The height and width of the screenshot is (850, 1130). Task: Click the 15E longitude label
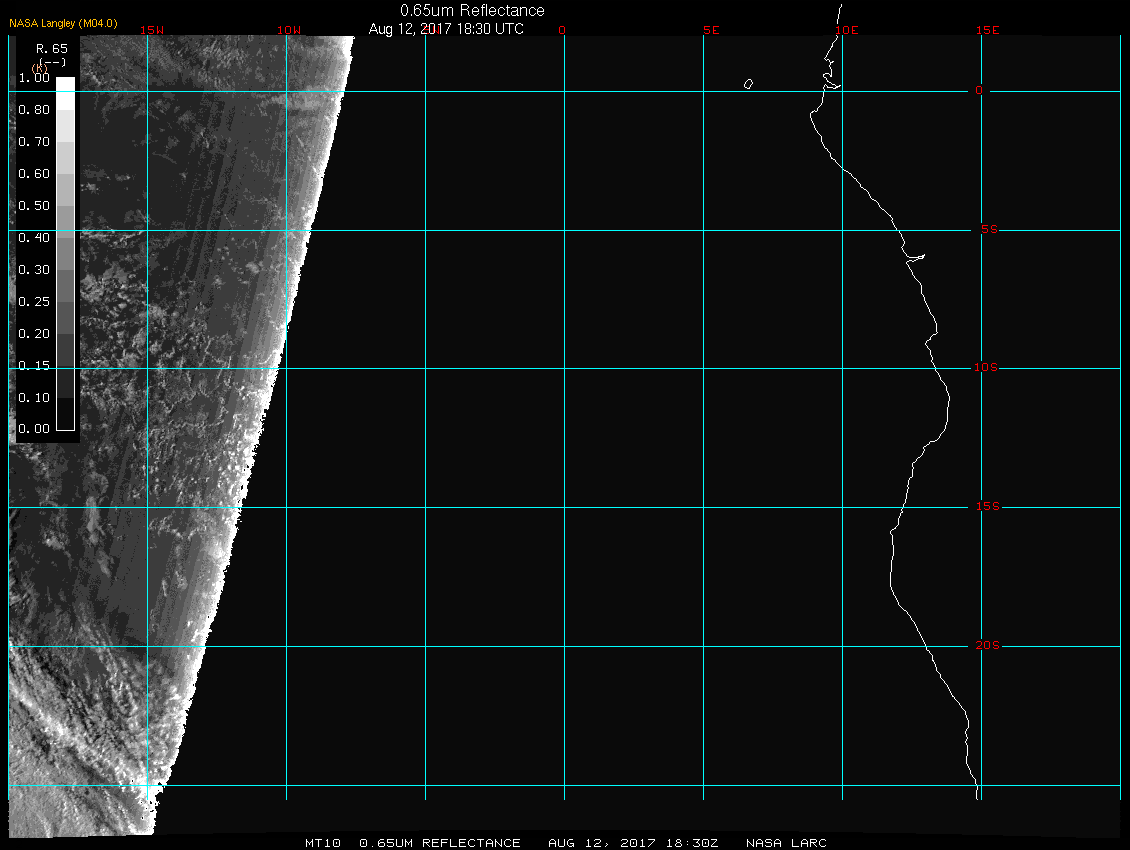pyautogui.click(x=988, y=30)
